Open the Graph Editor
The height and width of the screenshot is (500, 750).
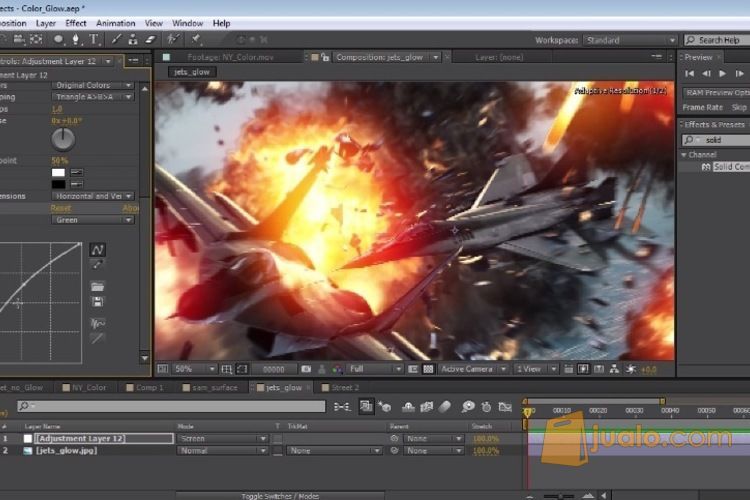click(x=505, y=407)
